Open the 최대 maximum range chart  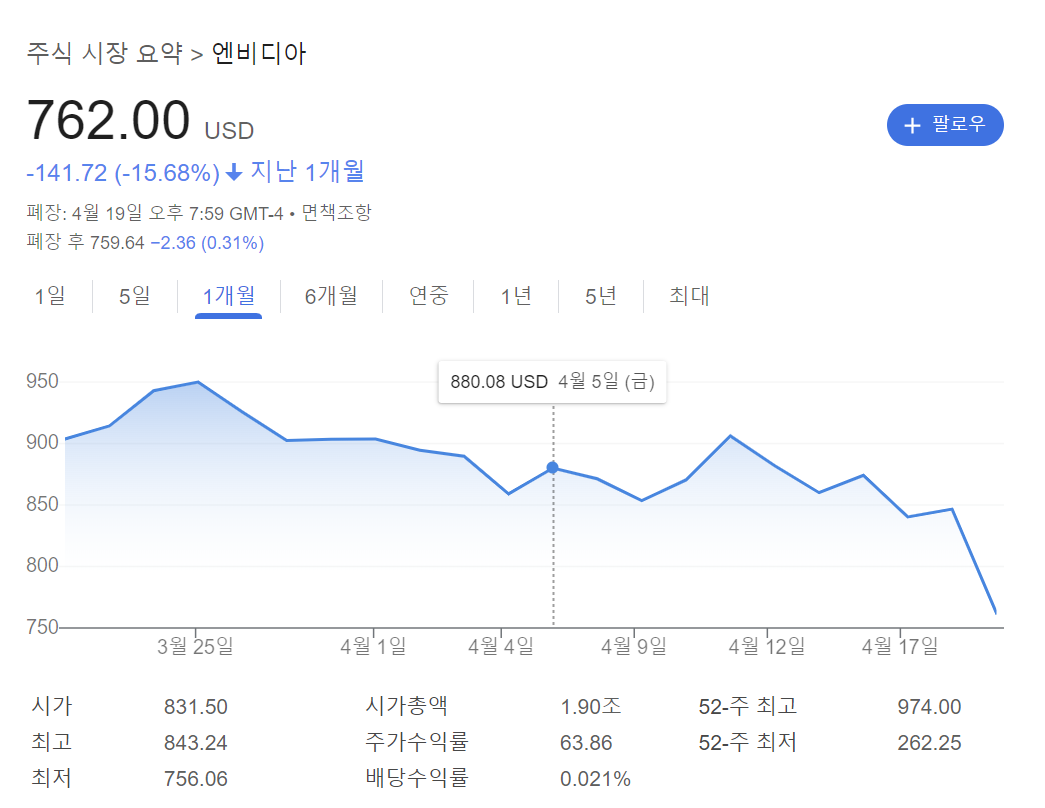[686, 296]
